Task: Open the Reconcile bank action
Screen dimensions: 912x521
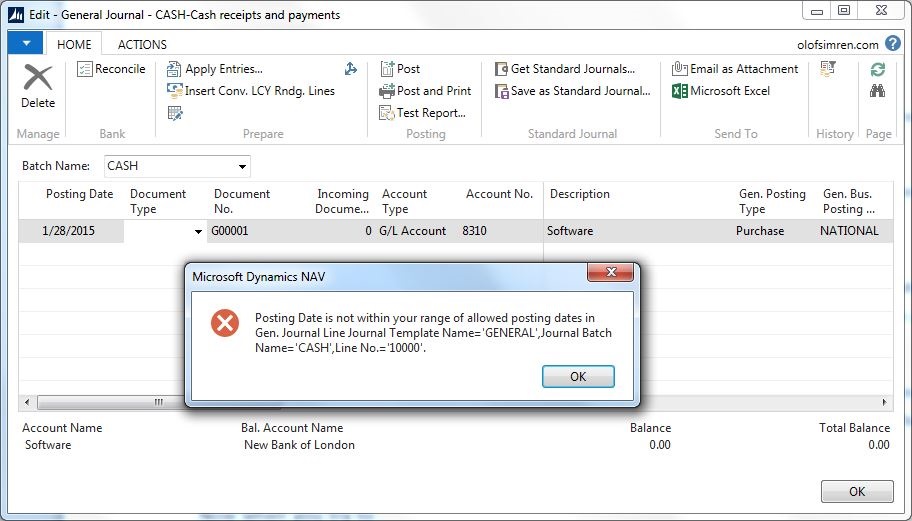Action: [111, 69]
